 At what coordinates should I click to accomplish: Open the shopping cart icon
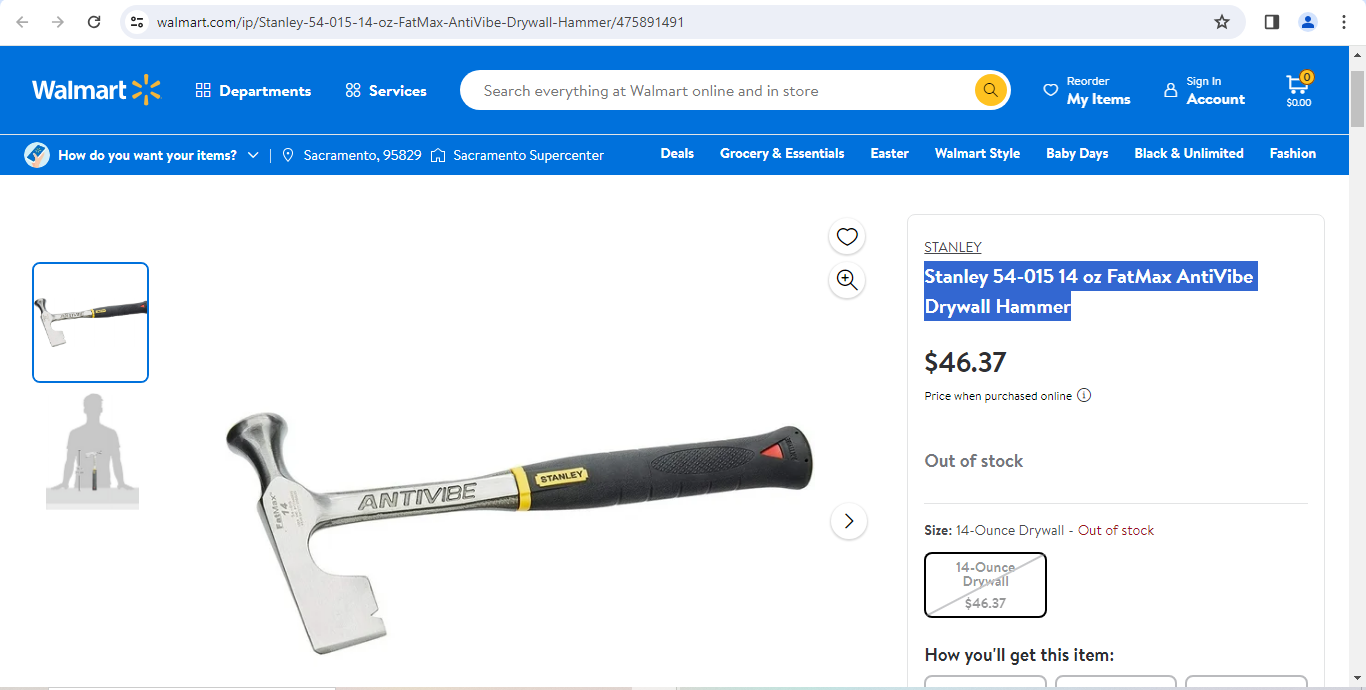point(1298,90)
